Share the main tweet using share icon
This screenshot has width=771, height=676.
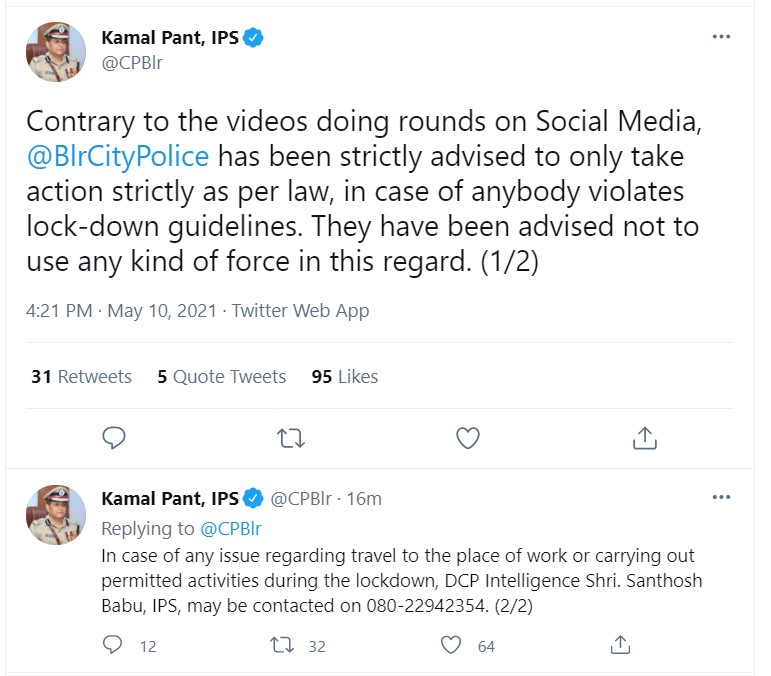[x=645, y=438]
